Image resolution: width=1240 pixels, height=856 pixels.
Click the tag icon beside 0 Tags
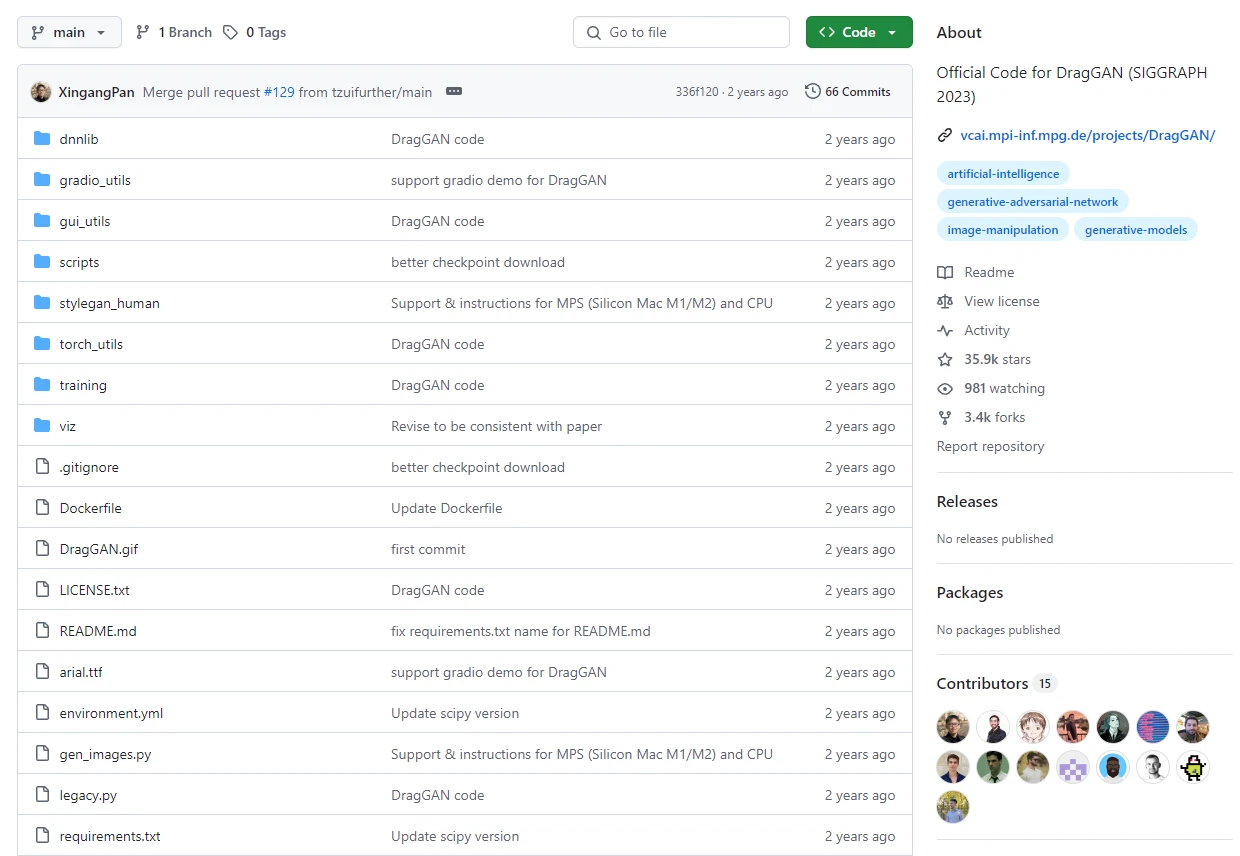pos(231,32)
